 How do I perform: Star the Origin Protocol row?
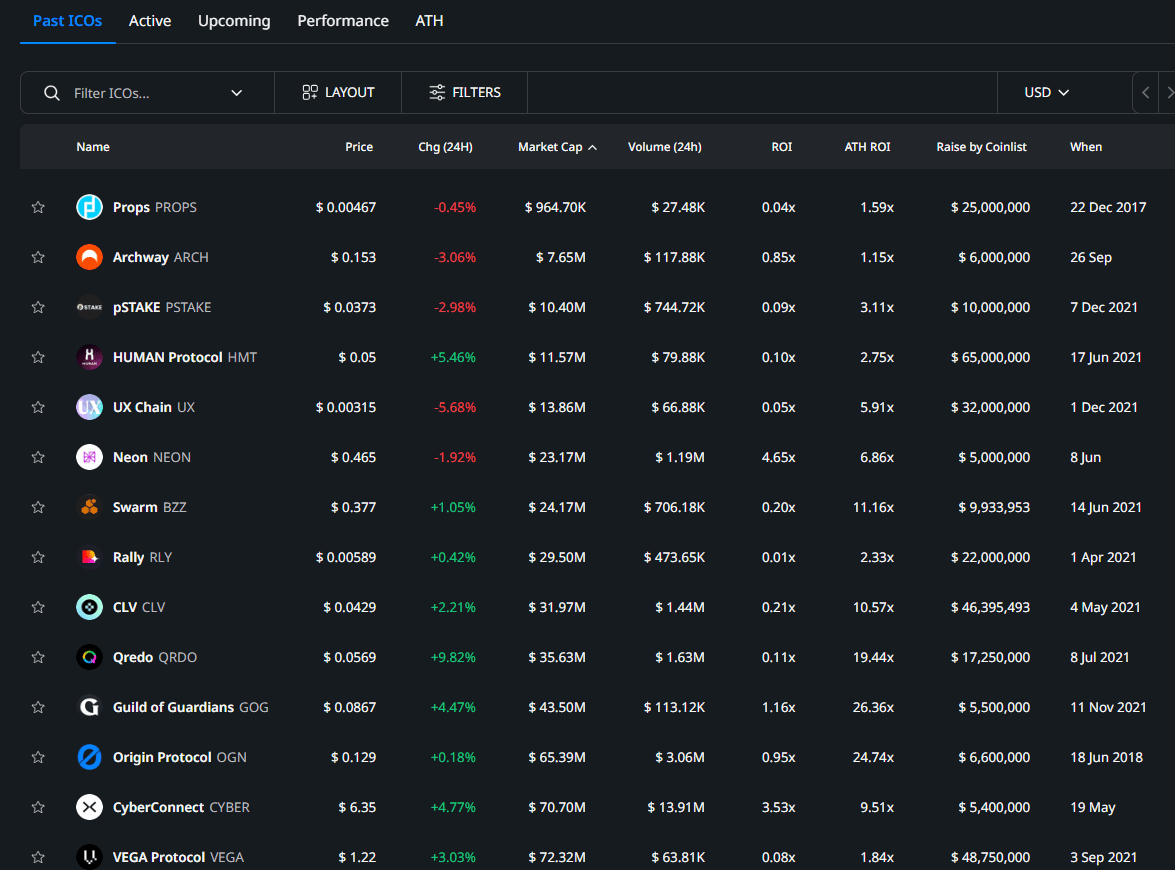(x=38, y=757)
